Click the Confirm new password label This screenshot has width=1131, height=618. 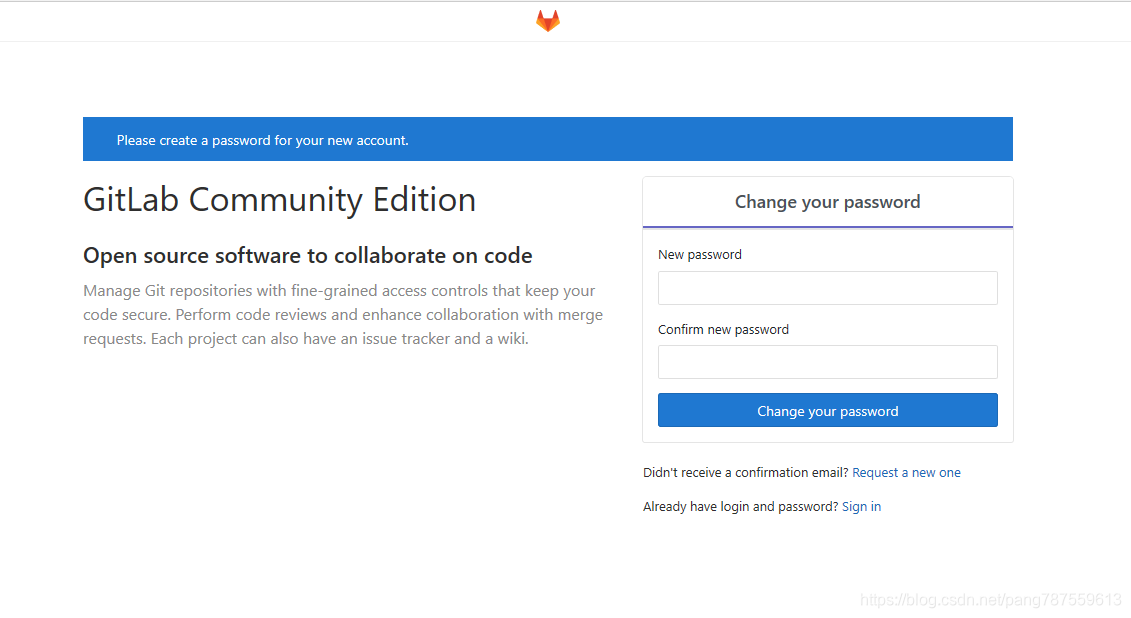723,330
